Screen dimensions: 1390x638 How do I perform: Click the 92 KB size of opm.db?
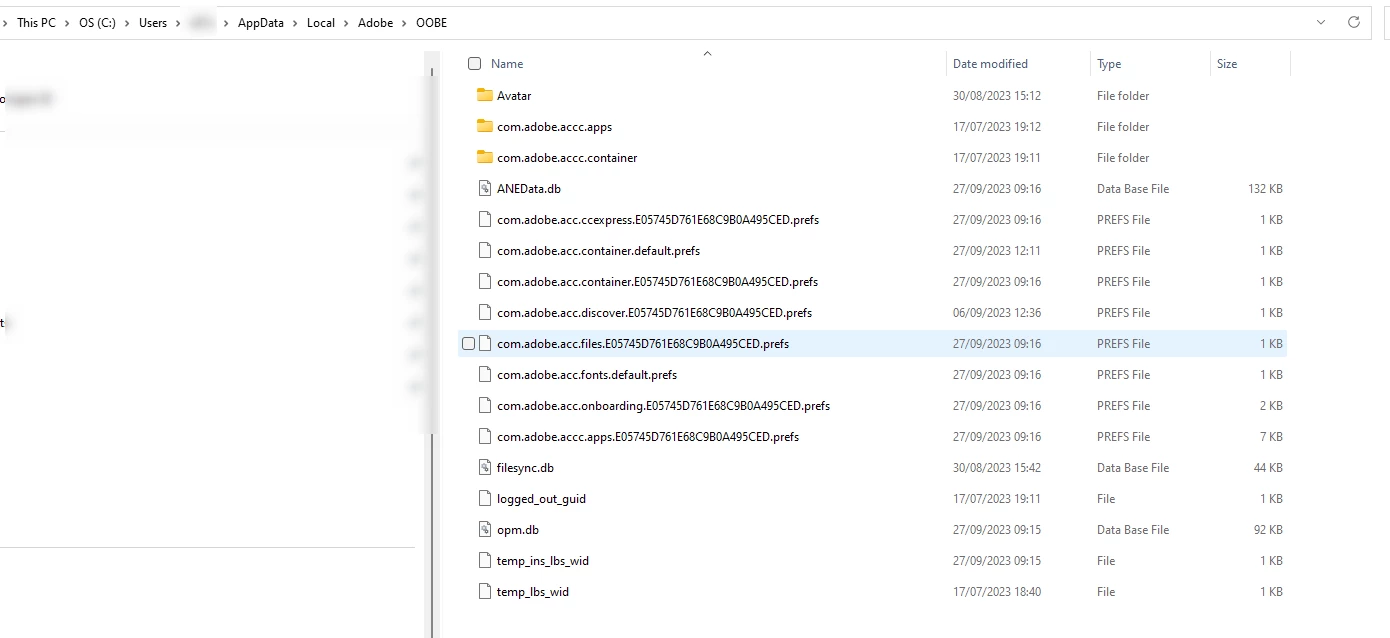click(1268, 530)
